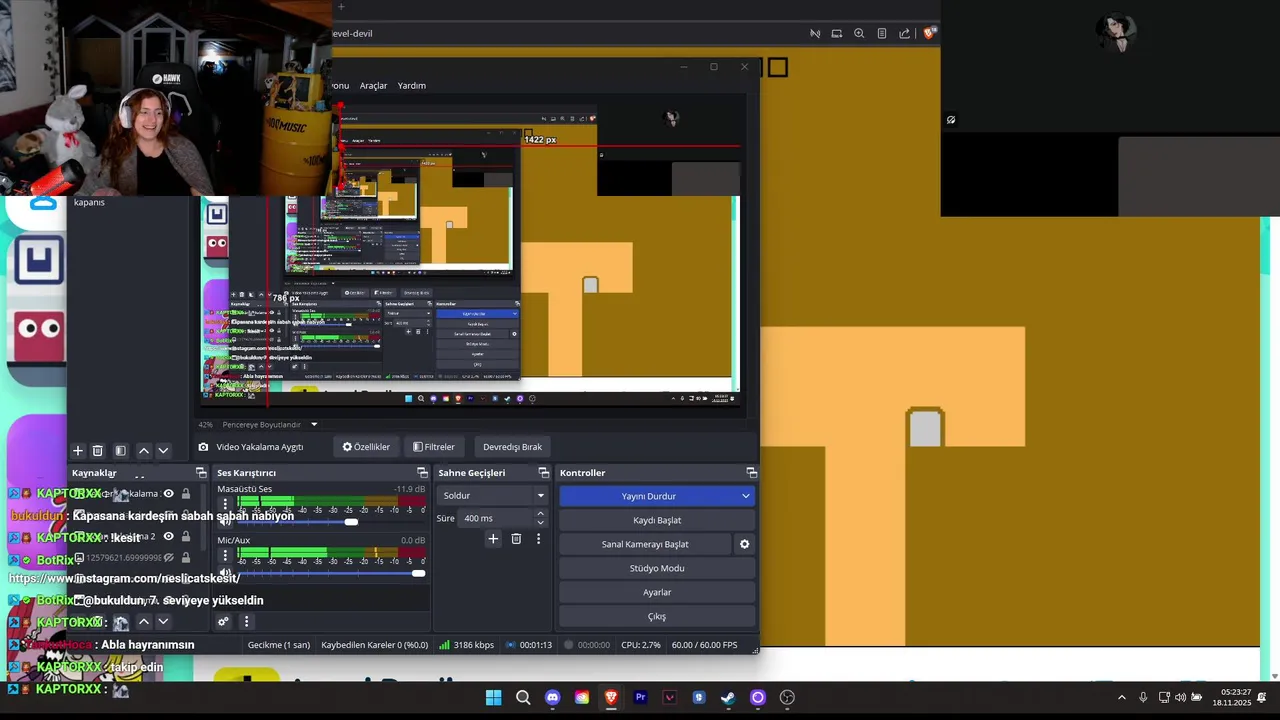Open the Soldur transition dropdown

click(493, 495)
